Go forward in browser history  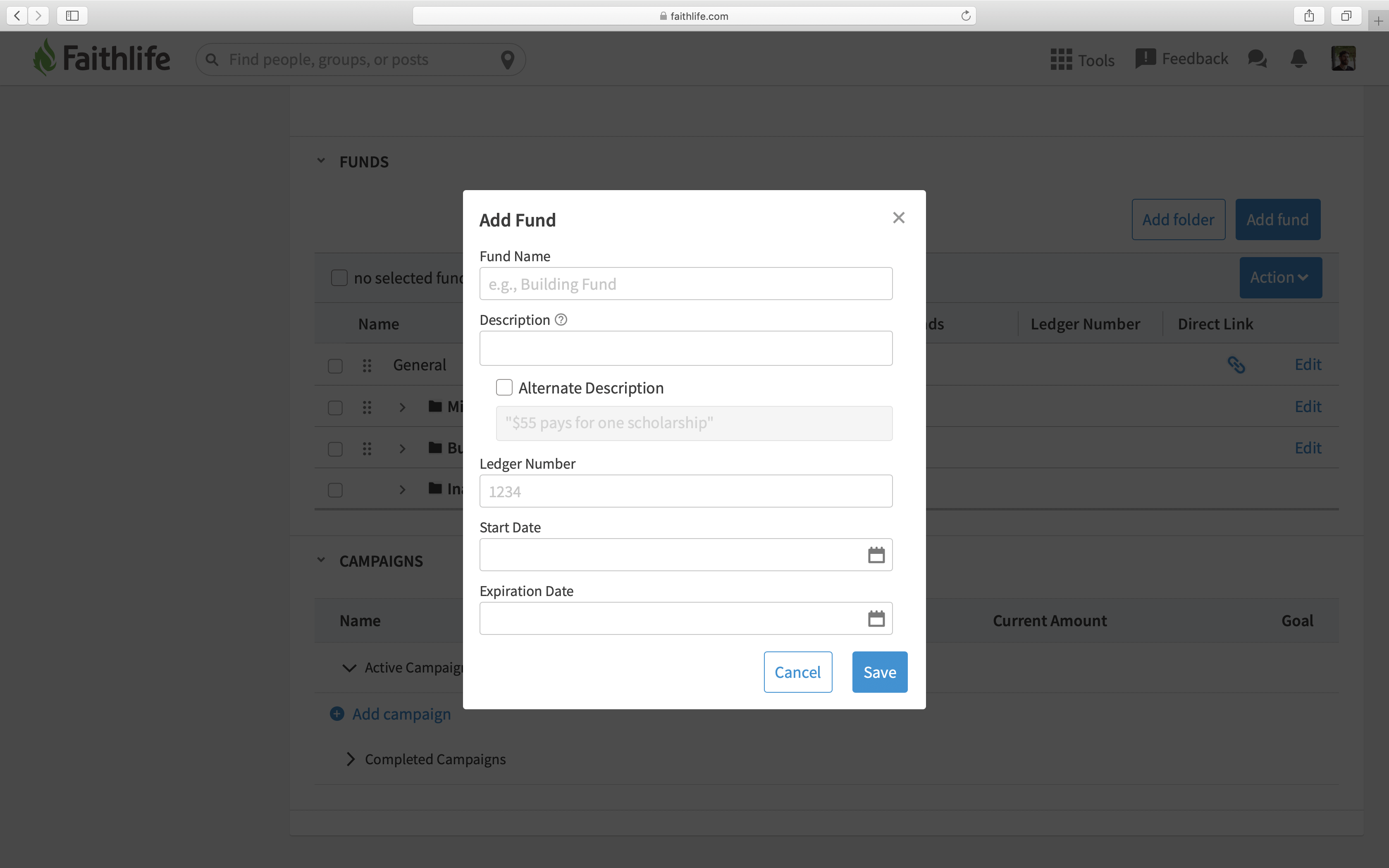click(38, 16)
